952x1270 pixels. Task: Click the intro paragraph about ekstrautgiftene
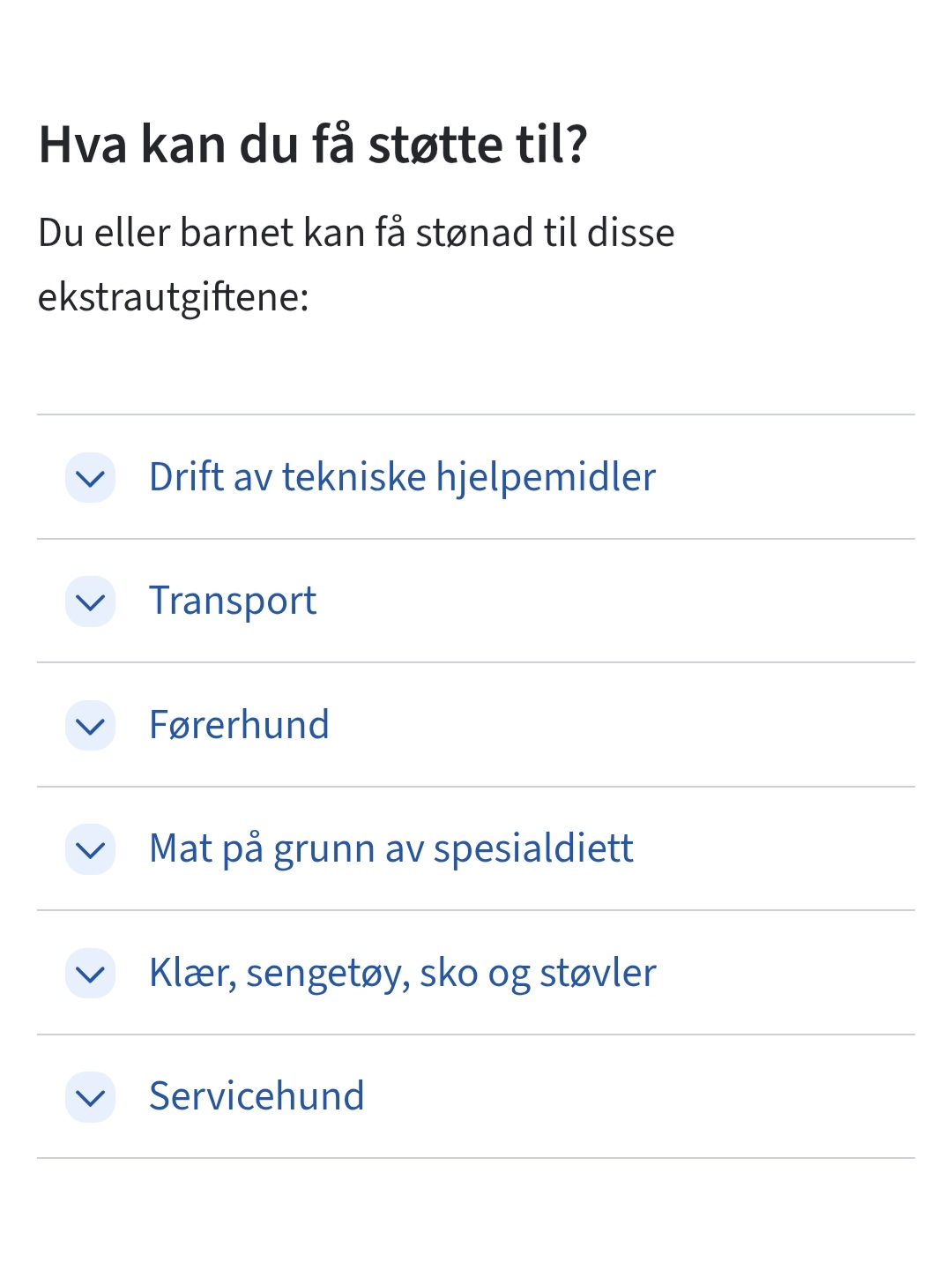tap(356, 265)
